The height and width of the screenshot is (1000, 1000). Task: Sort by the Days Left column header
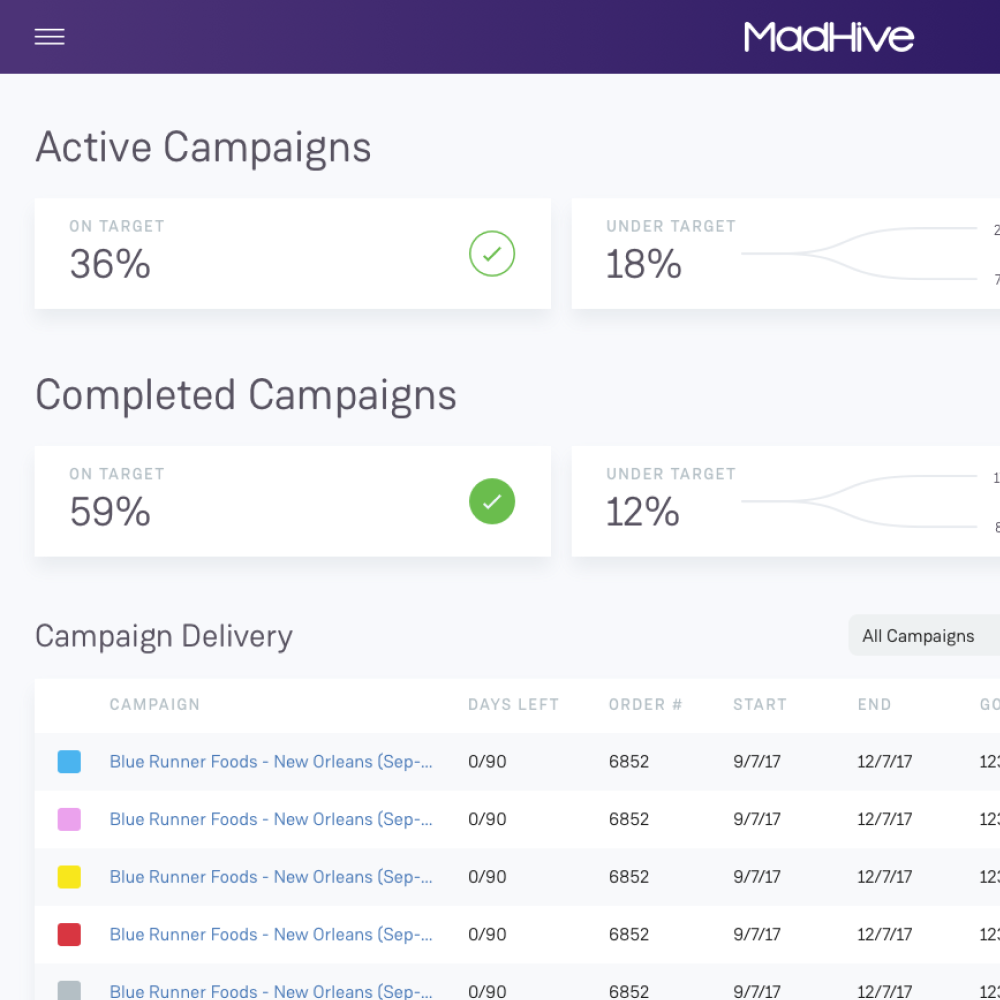click(513, 705)
